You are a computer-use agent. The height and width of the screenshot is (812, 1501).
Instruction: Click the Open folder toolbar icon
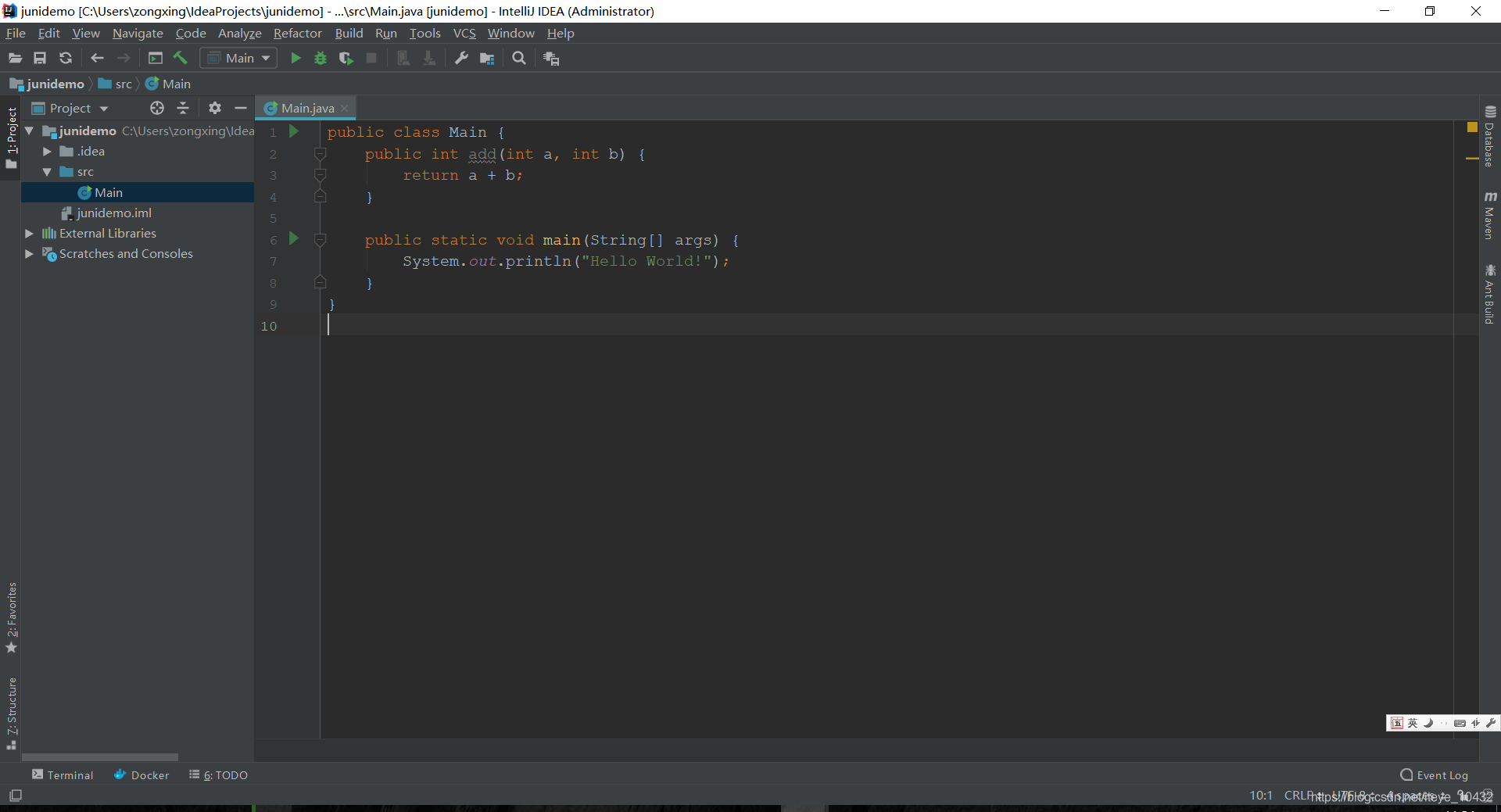tap(15, 59)
